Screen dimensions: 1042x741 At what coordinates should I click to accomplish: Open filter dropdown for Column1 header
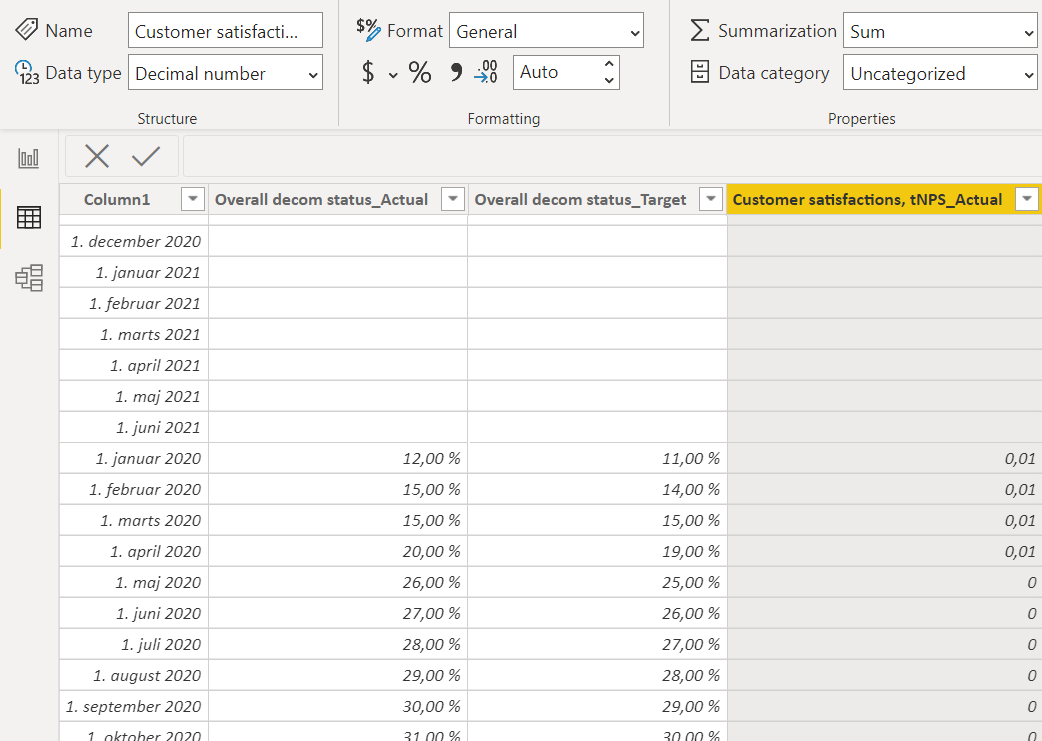[193, 199]
